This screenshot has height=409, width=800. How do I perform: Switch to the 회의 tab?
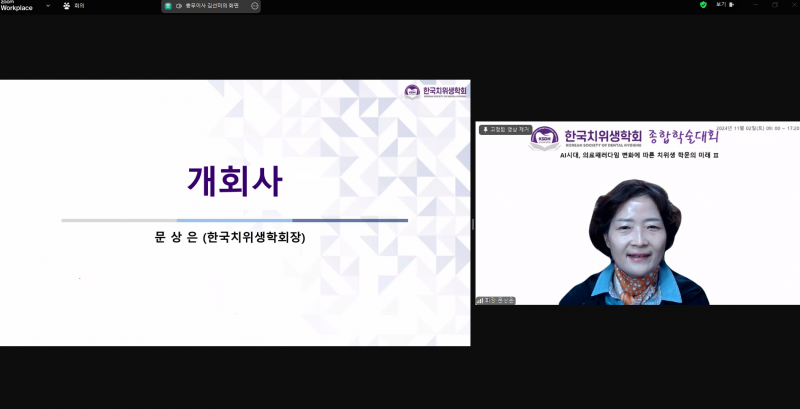(79, 5)
